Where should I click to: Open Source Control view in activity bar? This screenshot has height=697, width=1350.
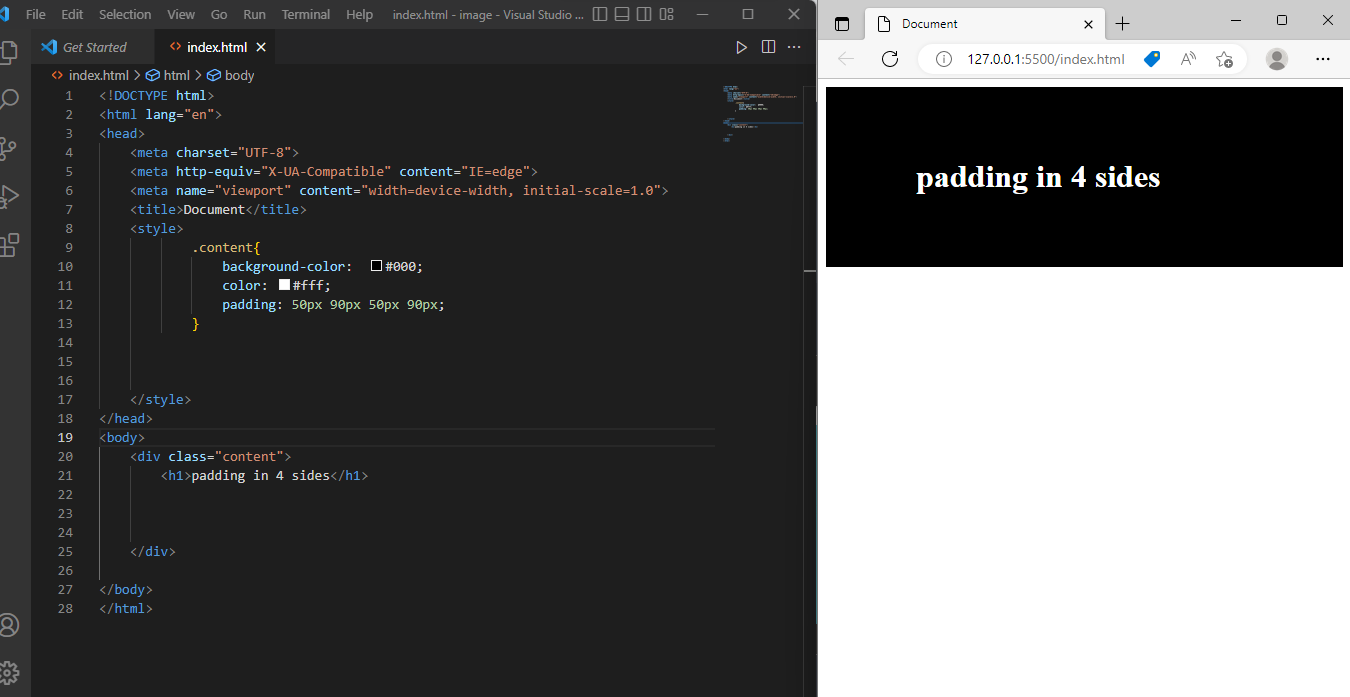[x=8, y=149]
